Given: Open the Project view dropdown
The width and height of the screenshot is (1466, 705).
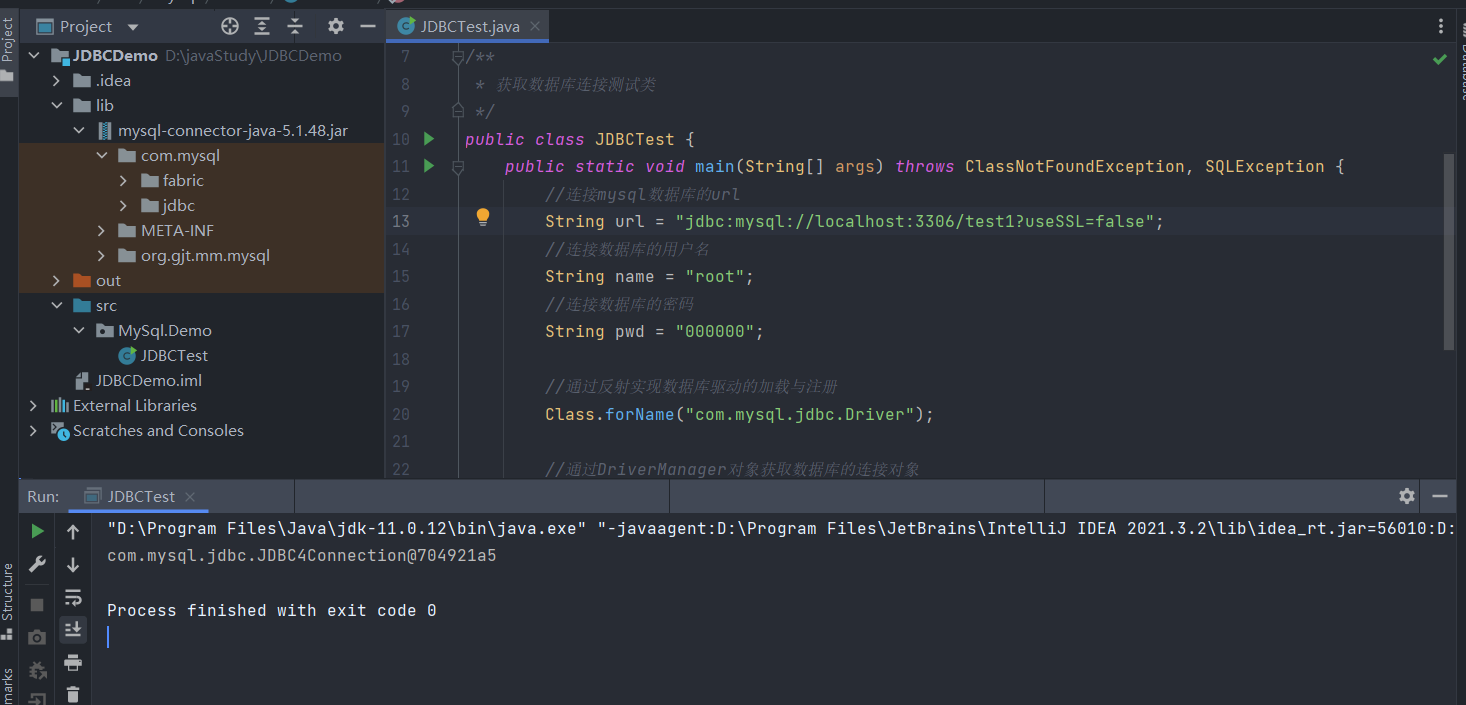Looking at the screenshot, I should tap(133, 27).
